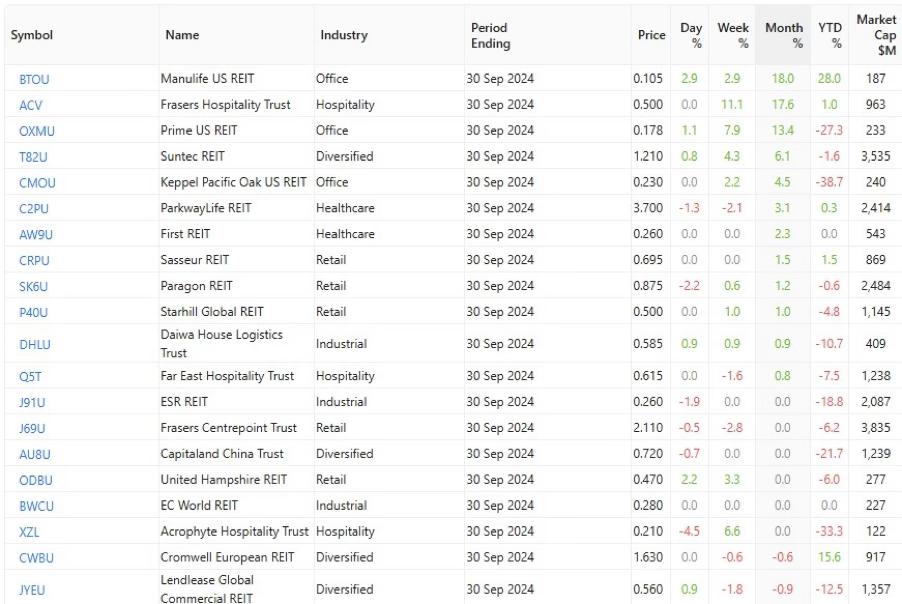Click the Name column header
902x604 pixels.
pyautogui.click(x=182, y=35)
